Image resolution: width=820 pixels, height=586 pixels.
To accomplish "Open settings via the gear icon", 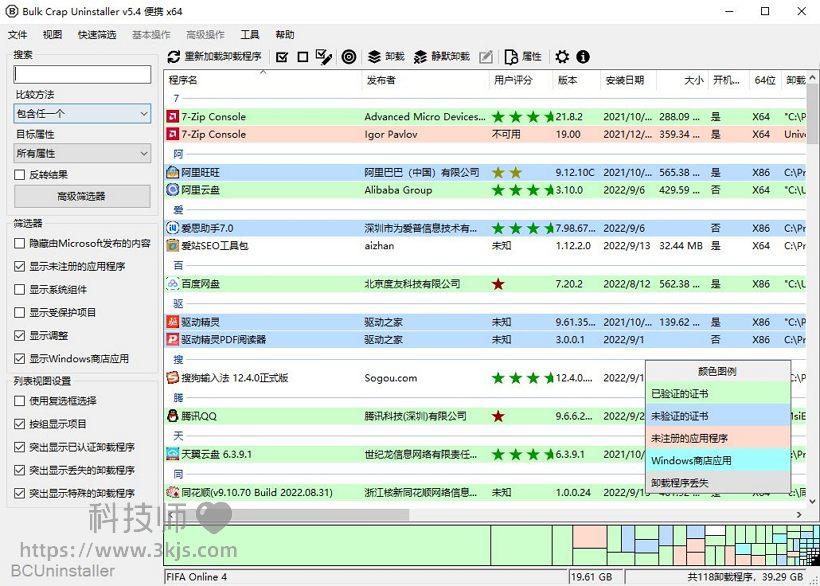I will pyautogui.click(x=562, y=56).
